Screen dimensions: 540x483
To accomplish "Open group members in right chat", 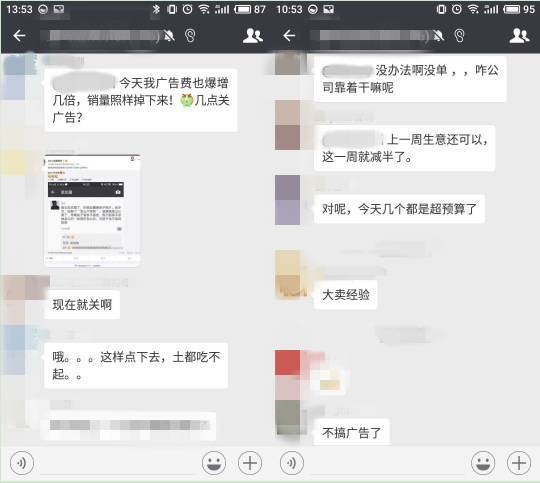I will (519, 35).
